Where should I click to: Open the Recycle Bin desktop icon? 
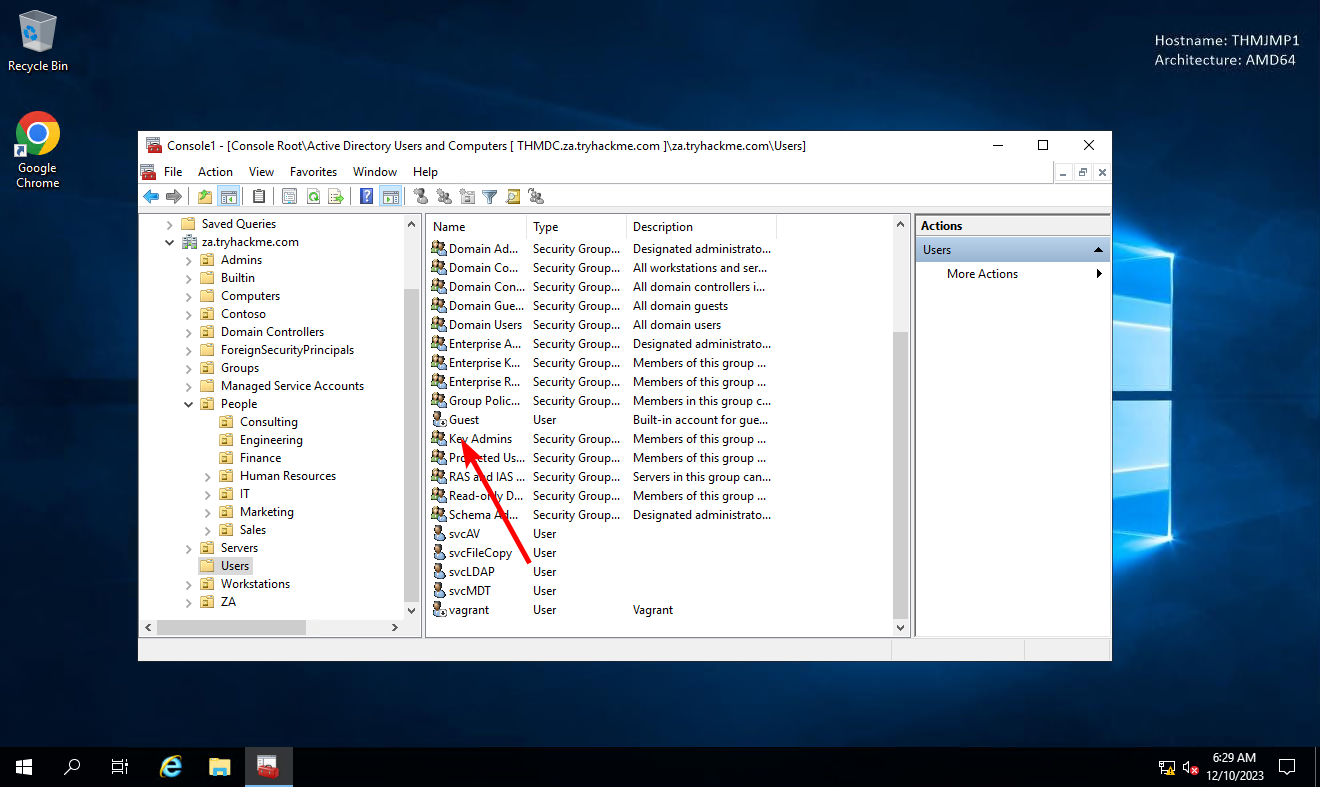[38, 41]
